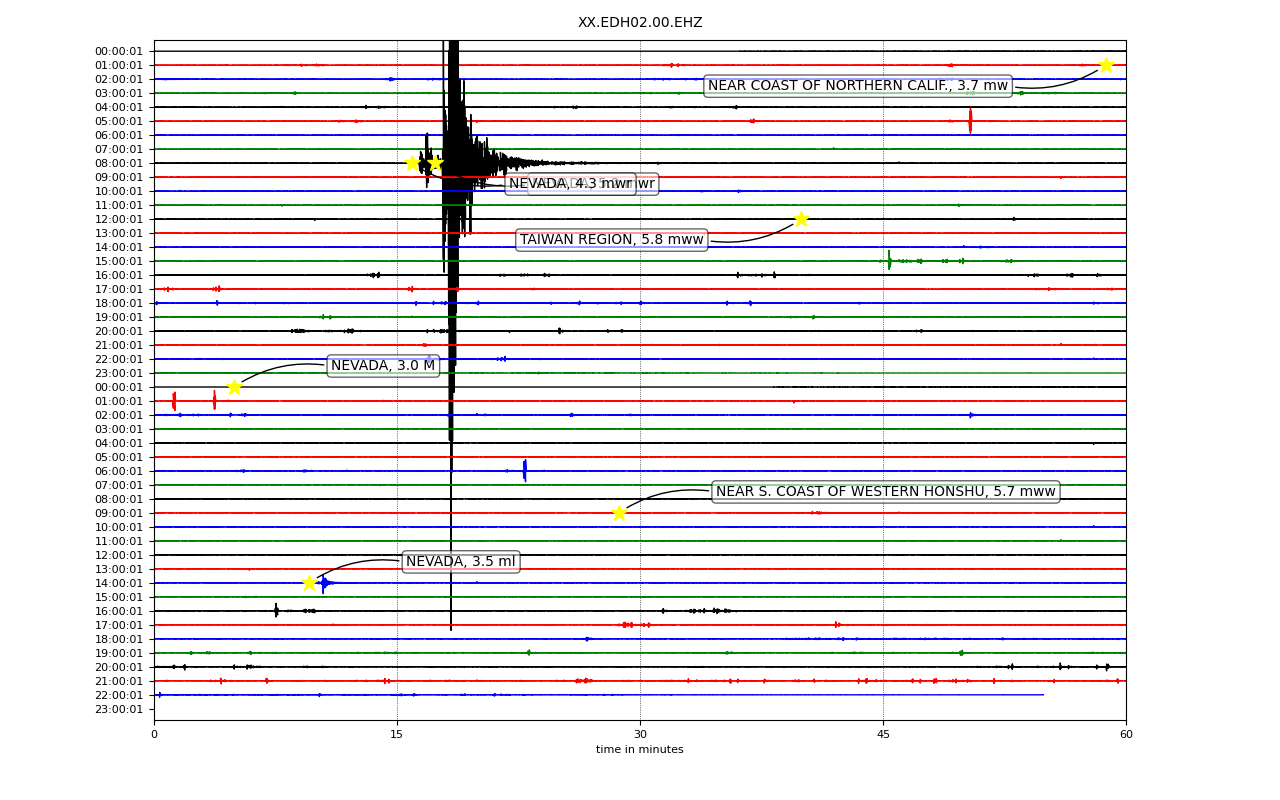The width and height of the screenshot is (1280, 800).
Task: Select the TAIWAN REGION, 5.8 mww label
Action: click(x=612, y=240)
